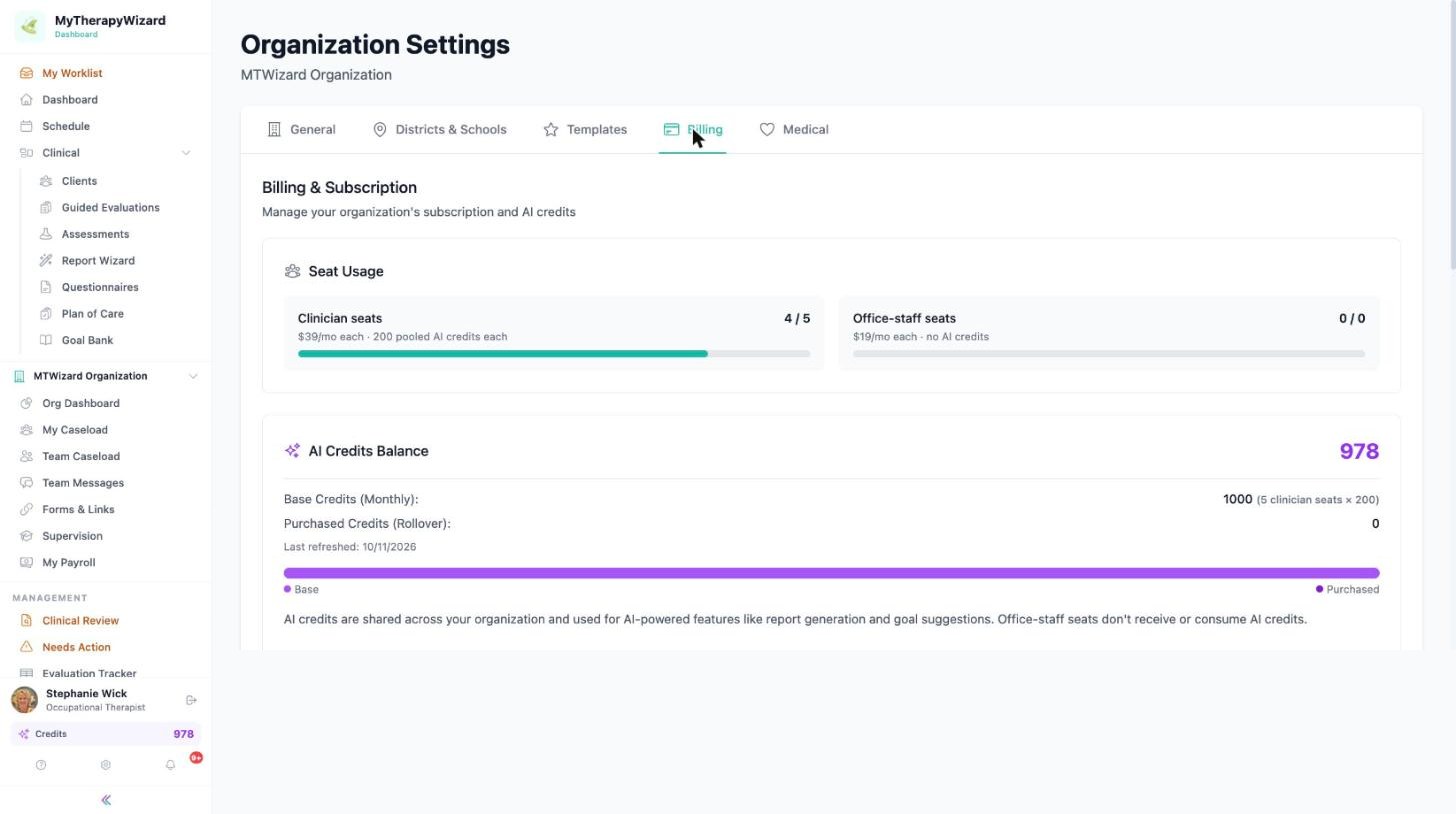The width and height of the screenshot is (1456, 814).
Task: Open Dashboard in the sidebar
Action: (x=70, y=100)
